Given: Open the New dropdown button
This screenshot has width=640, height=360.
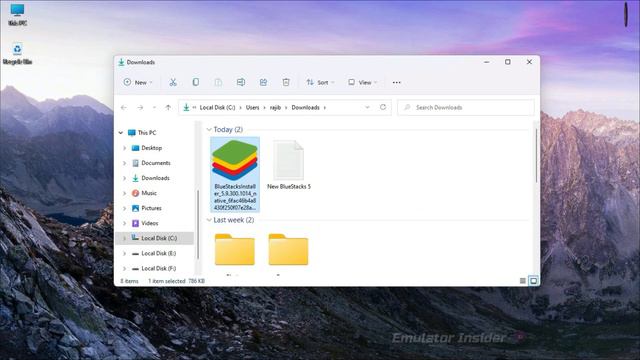Looking at the screenshot, I should (138, 82).
